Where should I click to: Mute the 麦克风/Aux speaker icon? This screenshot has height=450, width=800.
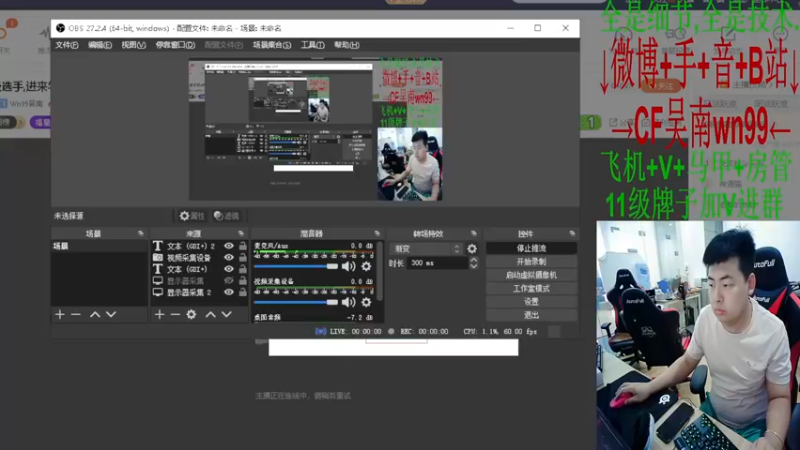(x=348, y=266)
